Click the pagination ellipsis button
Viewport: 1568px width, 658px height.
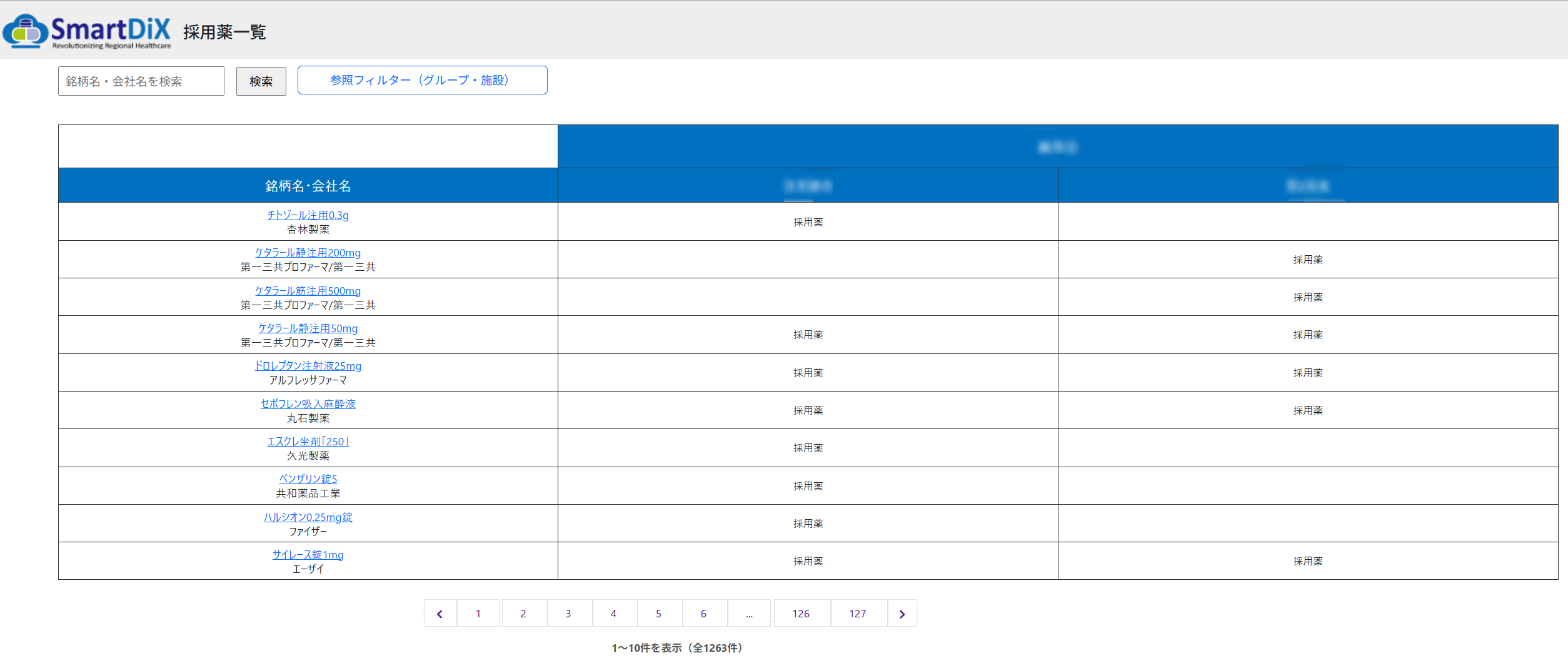click(749, 614)
